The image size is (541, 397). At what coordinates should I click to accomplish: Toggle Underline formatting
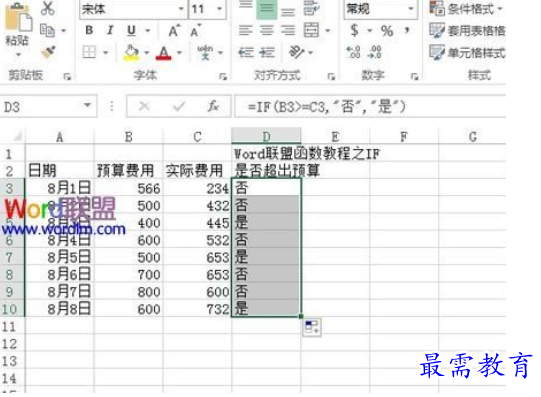131,31
